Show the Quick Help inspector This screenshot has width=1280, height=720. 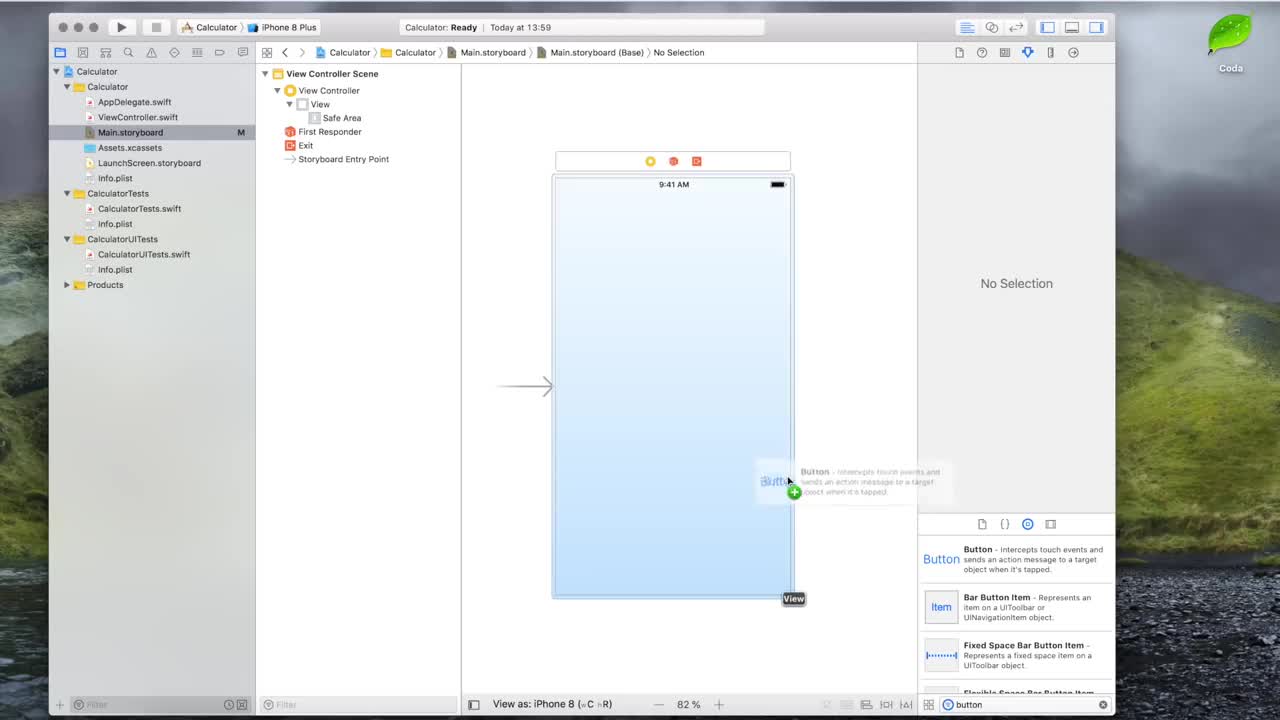(982, 52)
